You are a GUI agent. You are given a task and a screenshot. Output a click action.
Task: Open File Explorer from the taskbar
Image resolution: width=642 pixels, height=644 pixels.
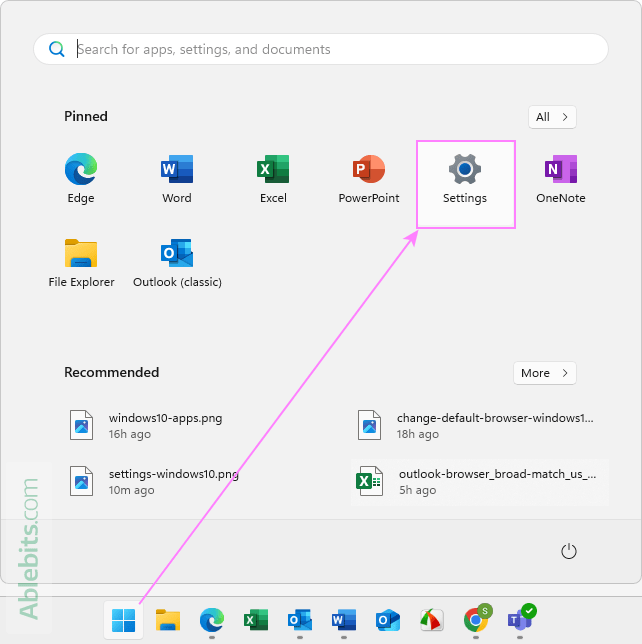pyautogui.click(x=168, y=620)
